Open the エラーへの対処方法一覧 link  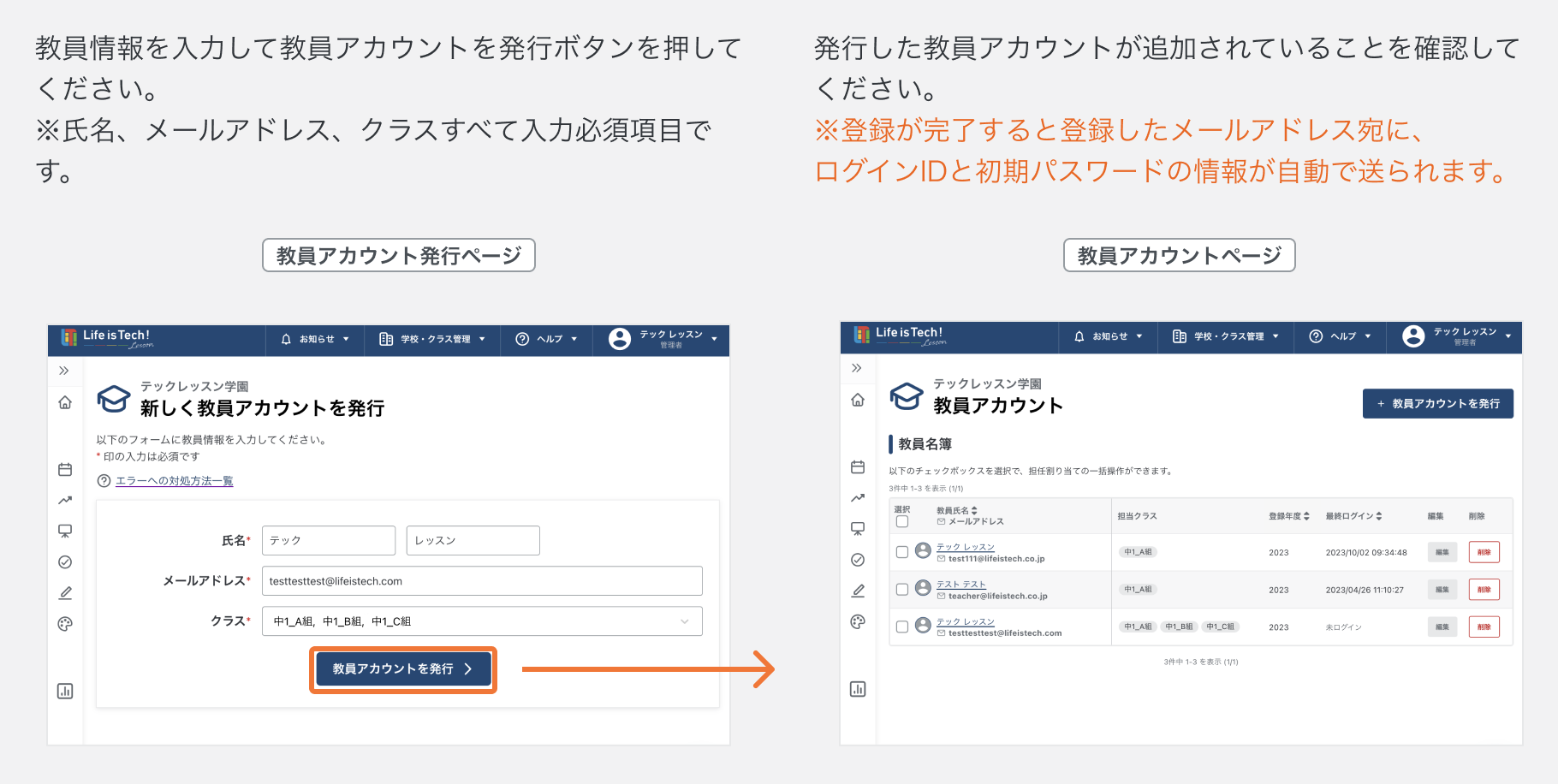(175, 480)
